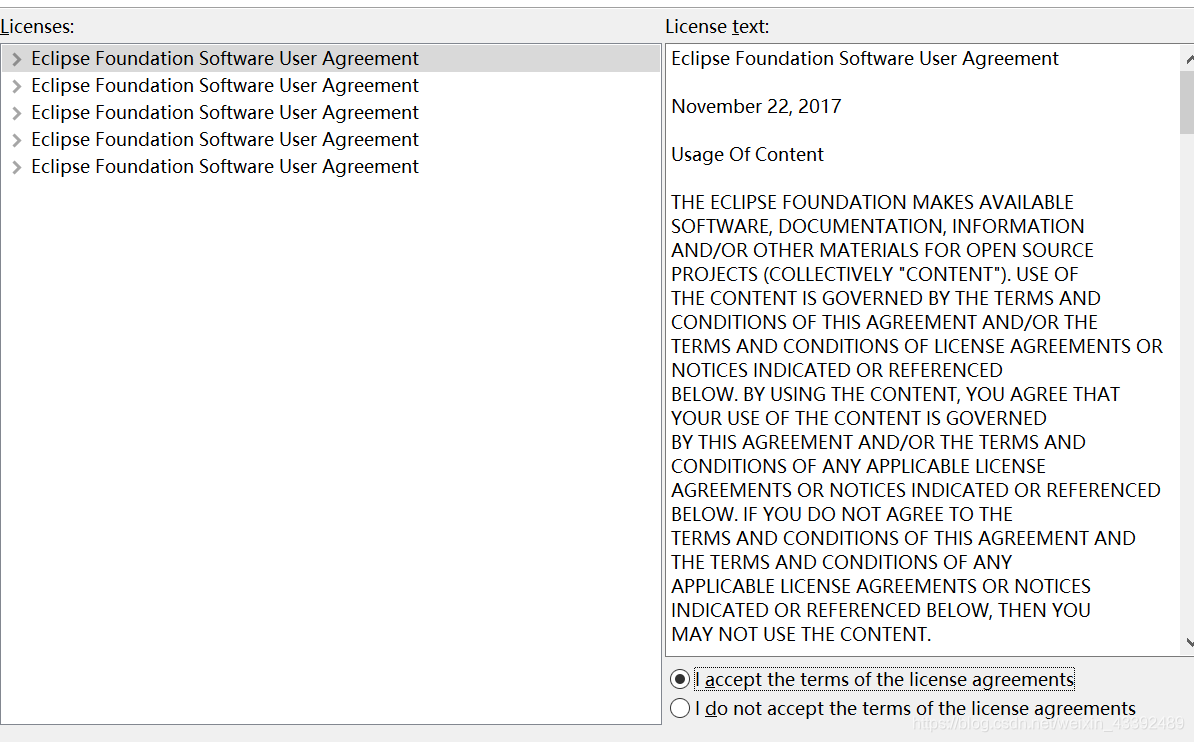Screen dimensions: 1194x742
Task: Click the 'License text:' label
Action: [x=717, y=27]
